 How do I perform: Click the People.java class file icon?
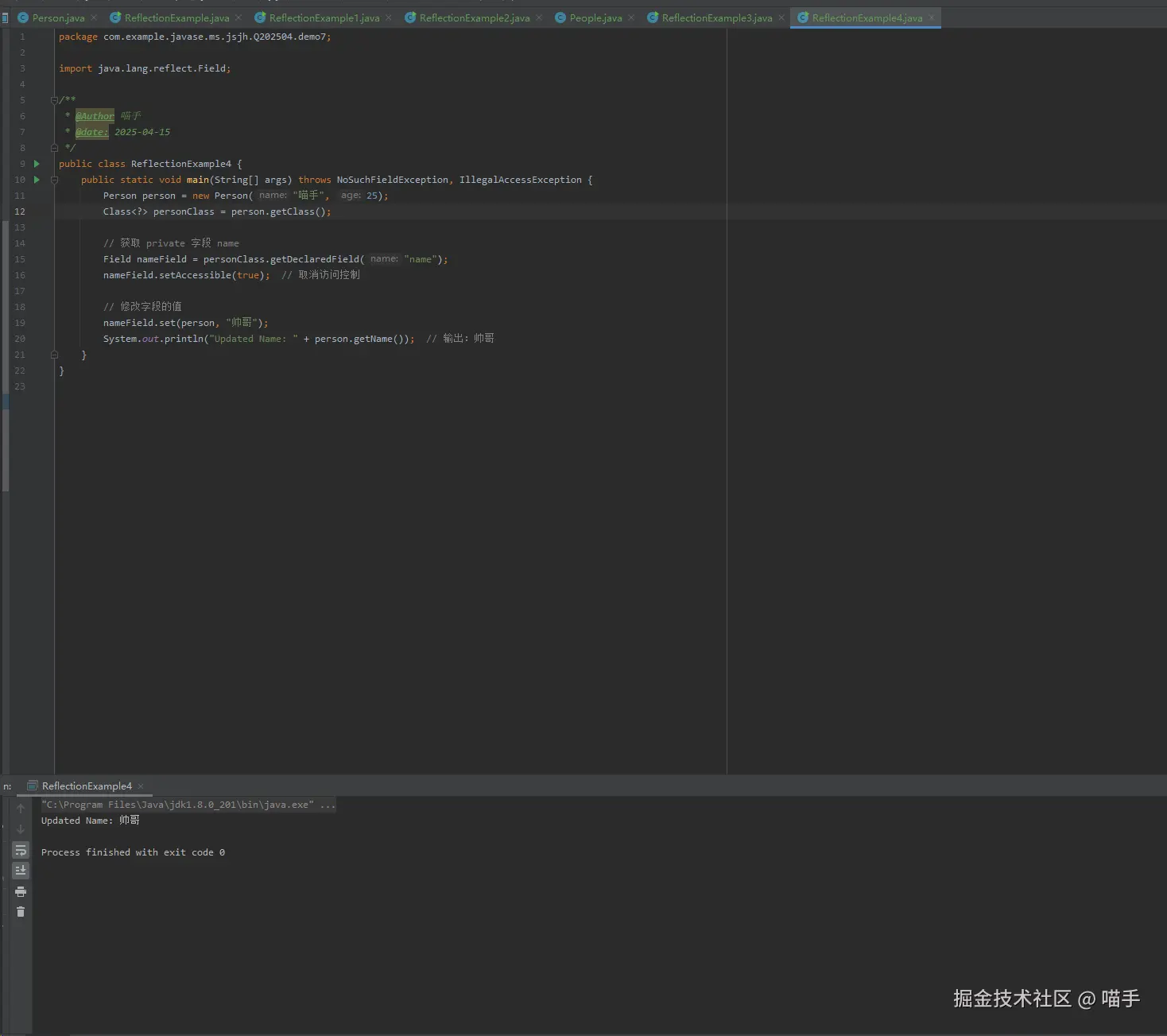[x=560, y=17]
